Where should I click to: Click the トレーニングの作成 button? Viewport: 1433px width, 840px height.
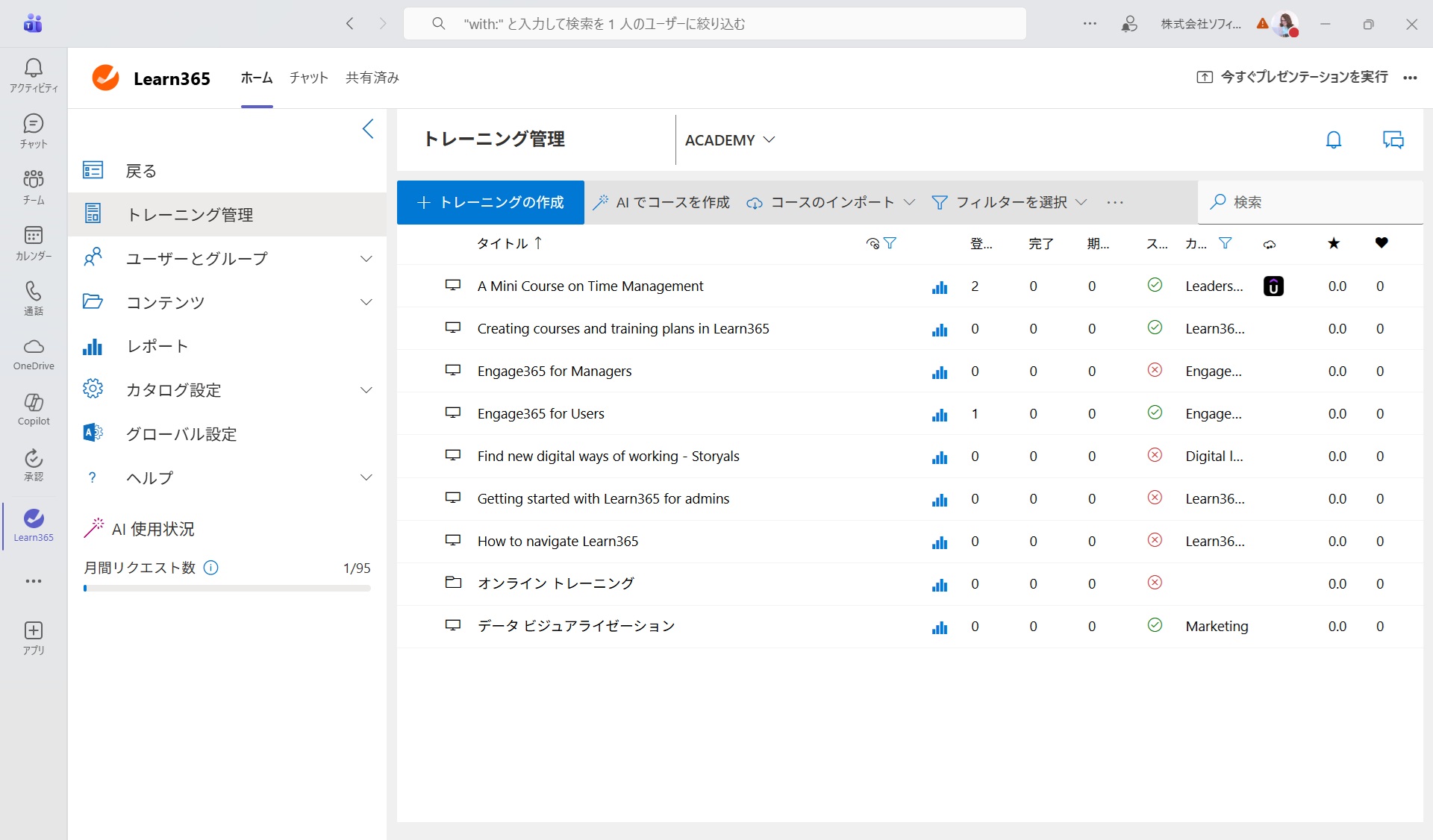pos(490,202)
